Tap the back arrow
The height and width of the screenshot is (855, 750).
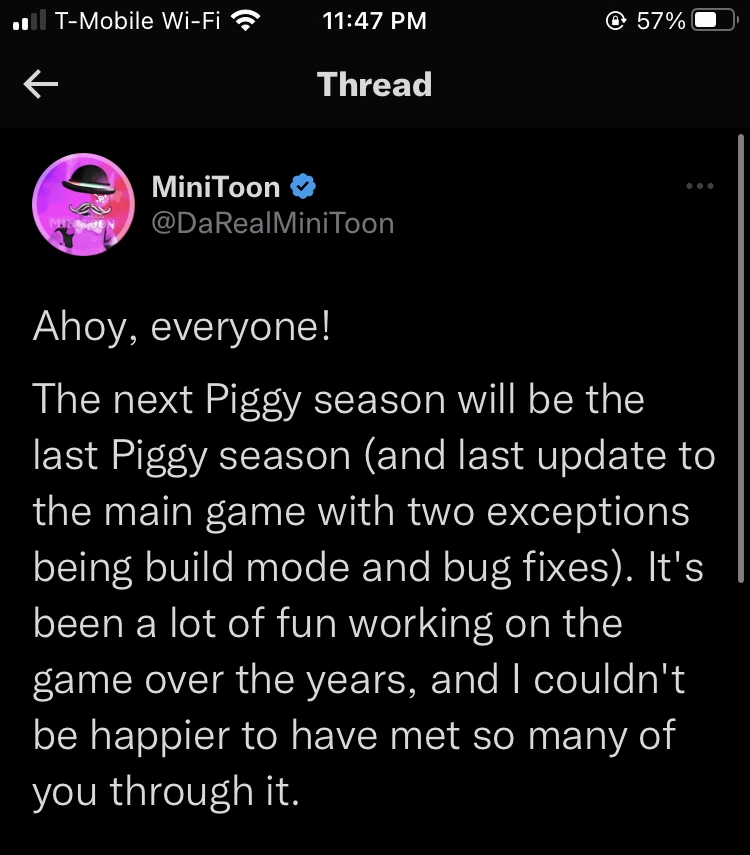point(41,86)
